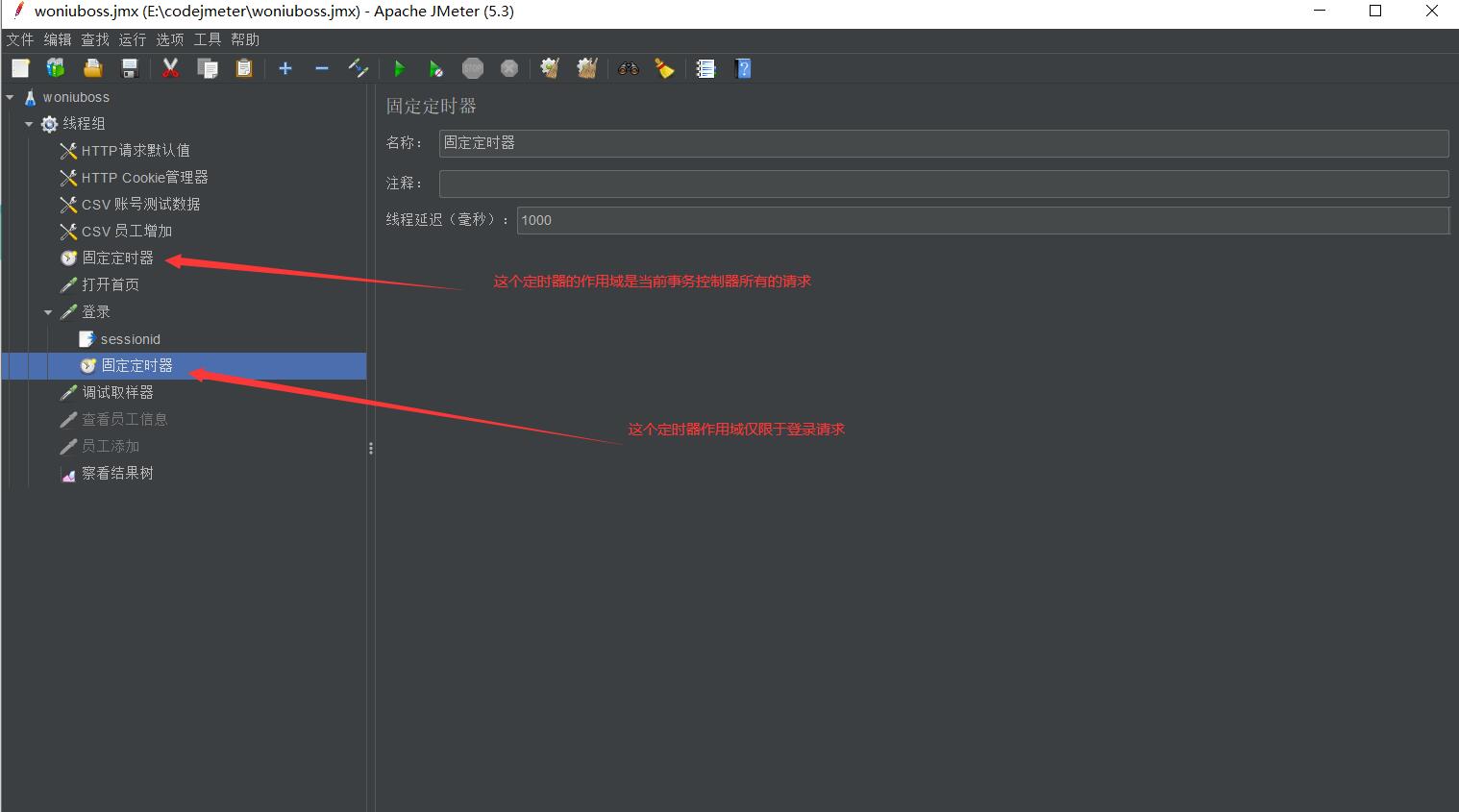Open Search with binoculars icon

coord(629,68)
